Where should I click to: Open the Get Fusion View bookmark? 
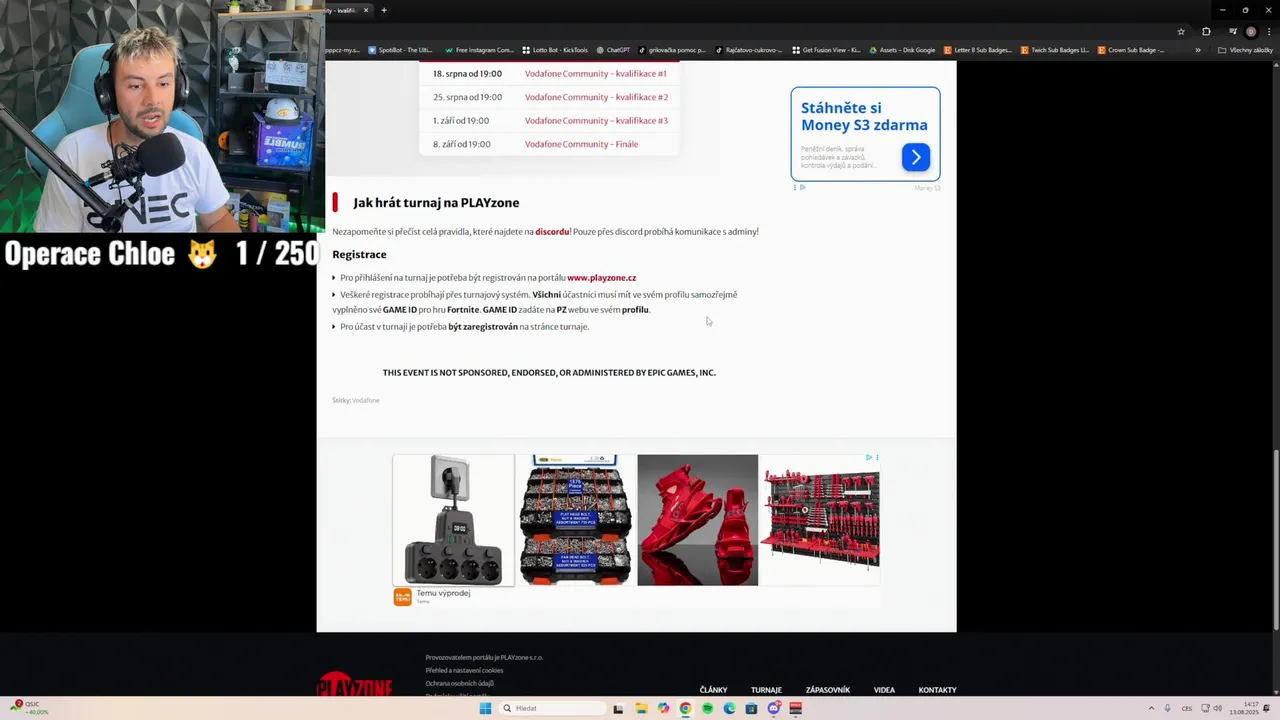tap(826, 50)
